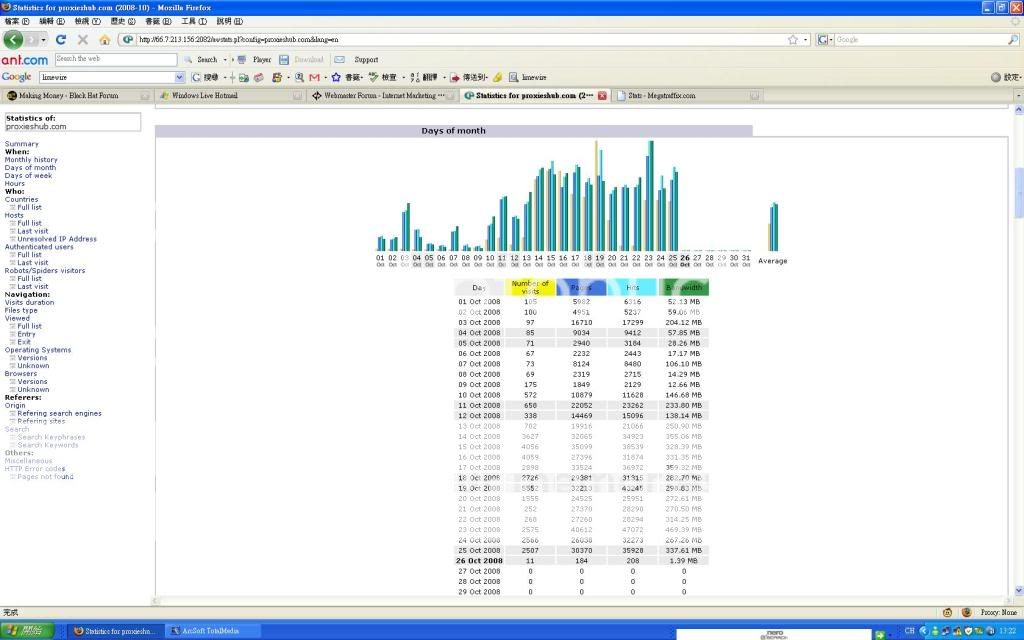This screenshot has width=1024, height=640.
Task: Close the active Statistics tab
Action: (x=602, y=96)
